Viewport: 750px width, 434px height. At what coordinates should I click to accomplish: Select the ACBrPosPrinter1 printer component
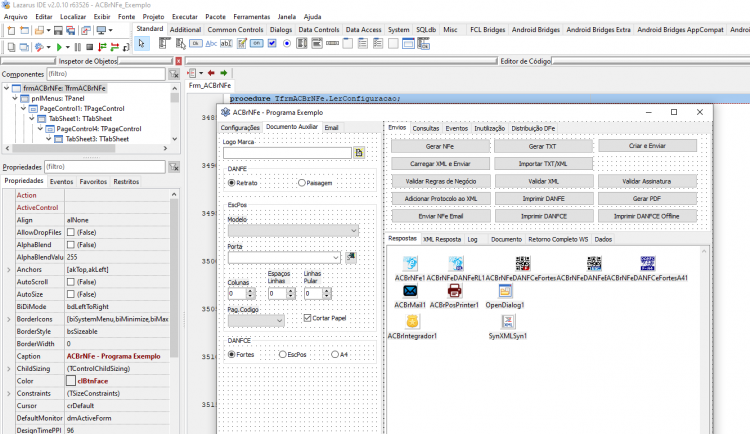point(454,290)
